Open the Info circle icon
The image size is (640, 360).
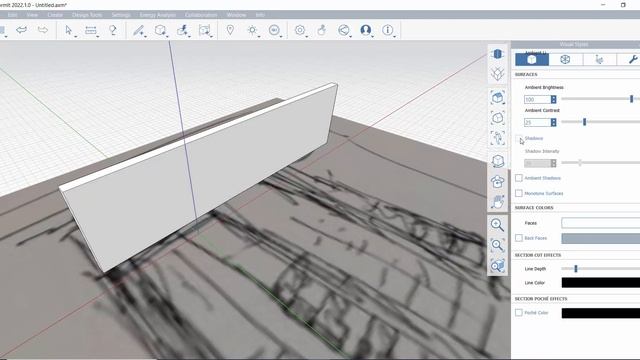pyautogui.click(x=387, y=30)
